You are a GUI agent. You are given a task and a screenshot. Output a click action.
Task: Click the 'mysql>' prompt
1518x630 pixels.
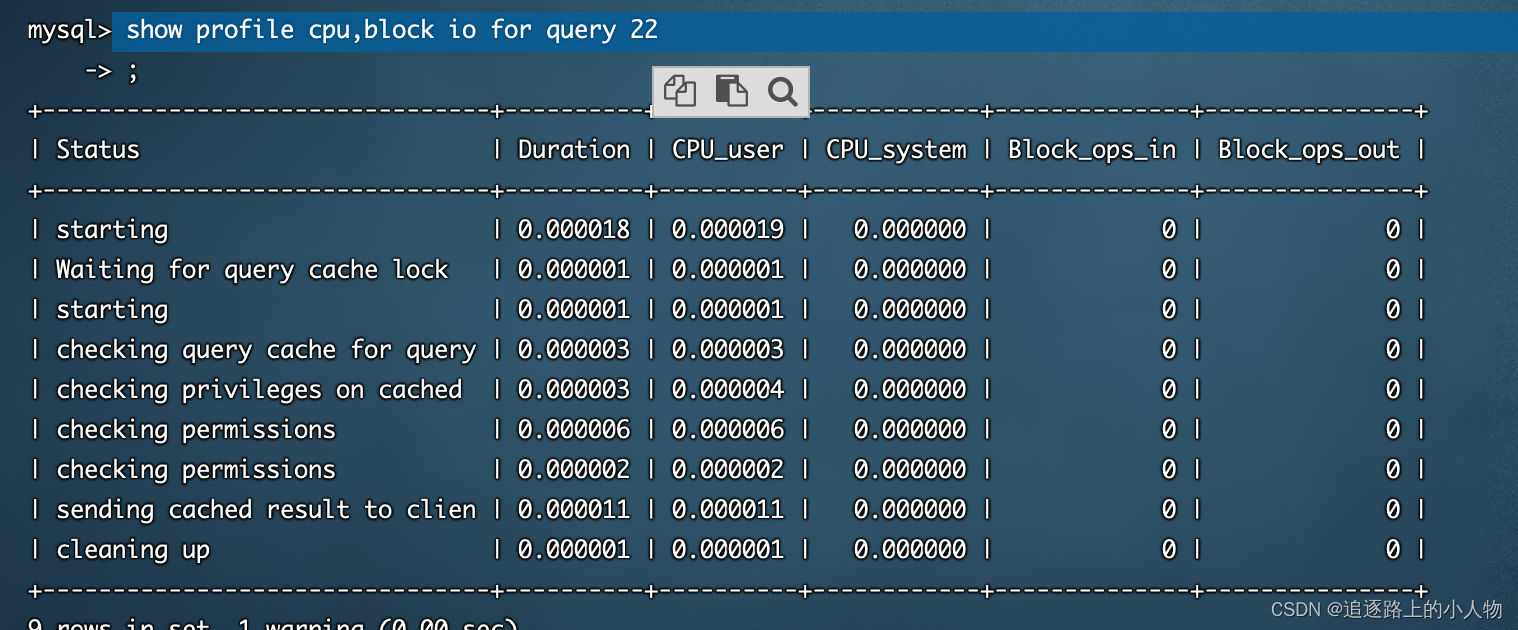tap(69, 30)
